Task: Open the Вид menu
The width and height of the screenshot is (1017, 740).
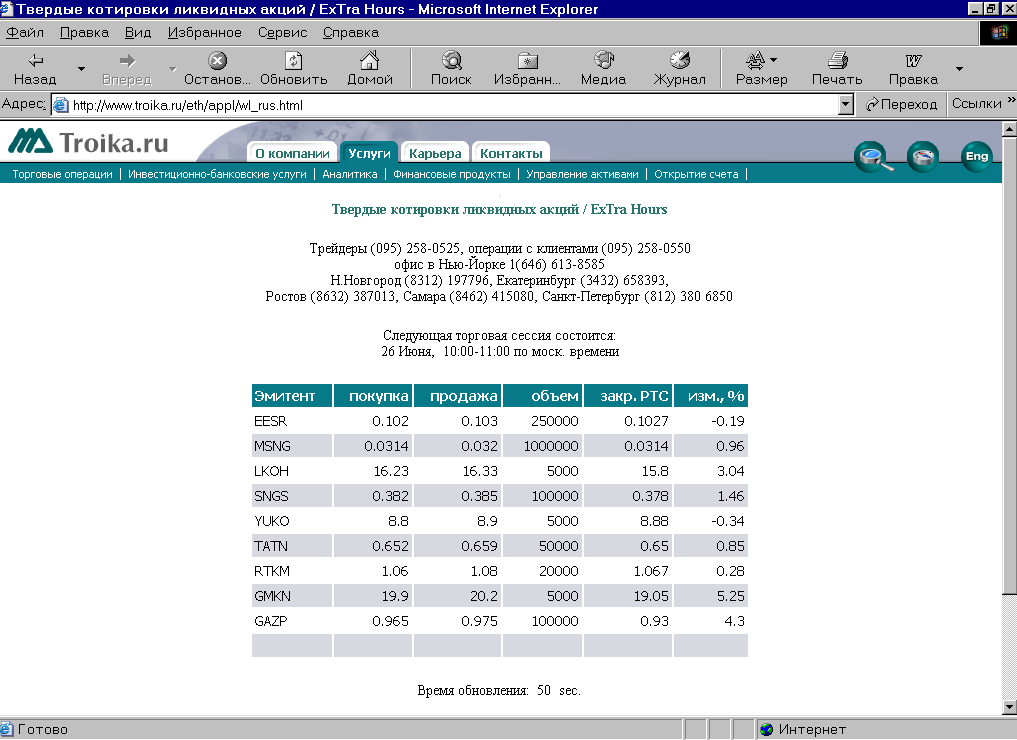Action: (138, 32)
